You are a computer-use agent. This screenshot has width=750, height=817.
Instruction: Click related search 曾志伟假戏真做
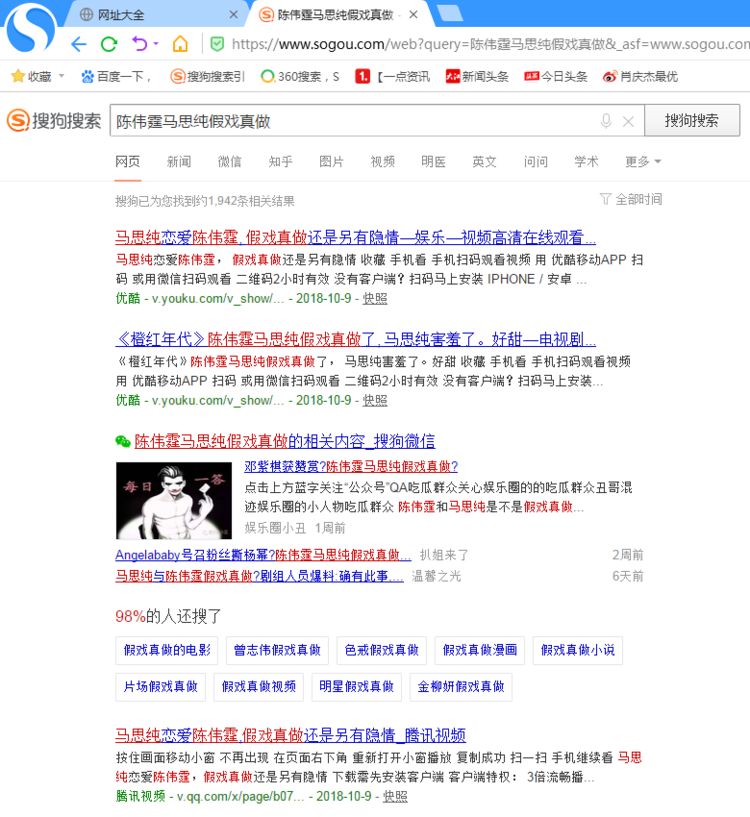[x=277, y=650]
